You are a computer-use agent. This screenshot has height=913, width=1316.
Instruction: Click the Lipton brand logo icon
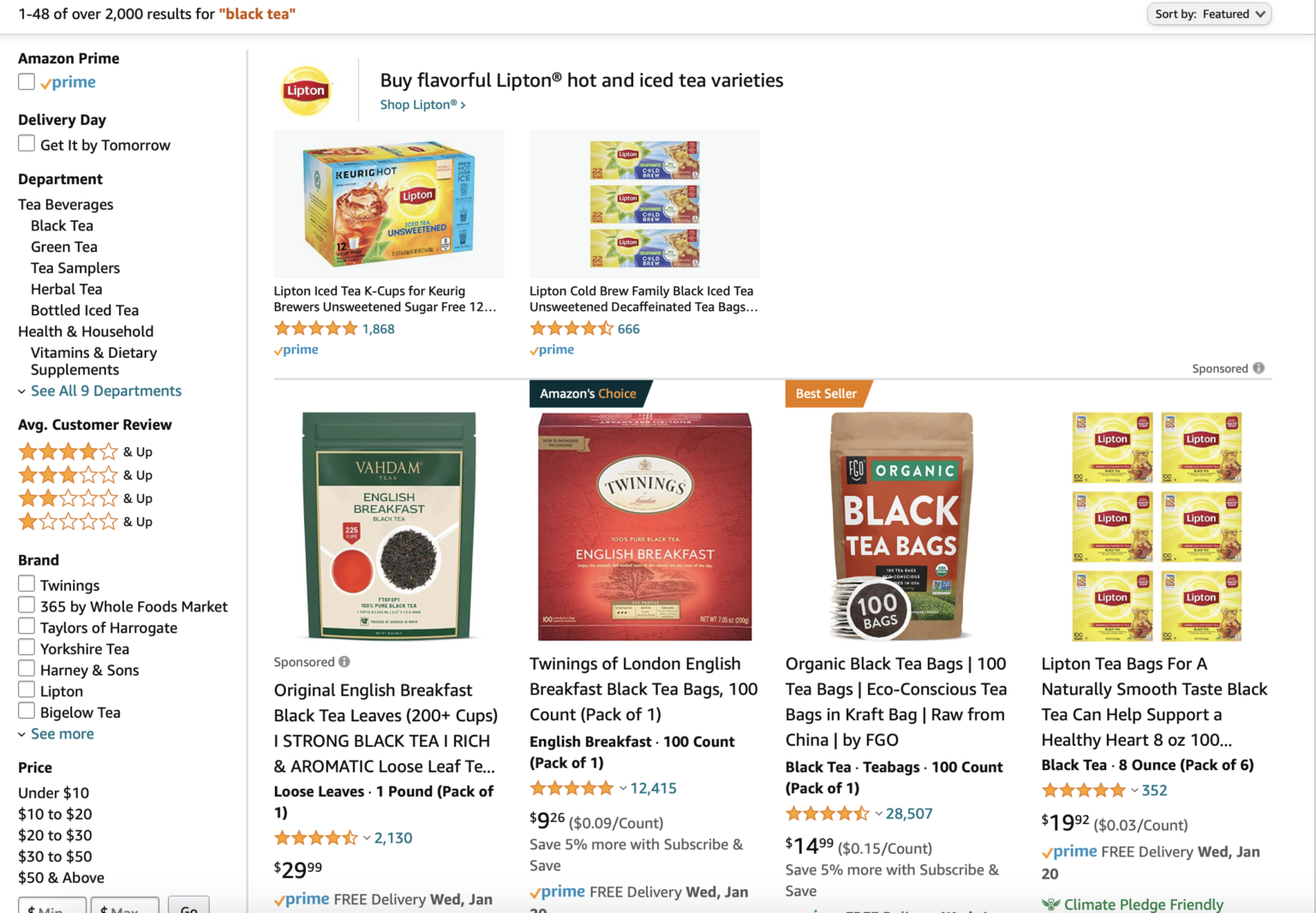coord(306,89)
